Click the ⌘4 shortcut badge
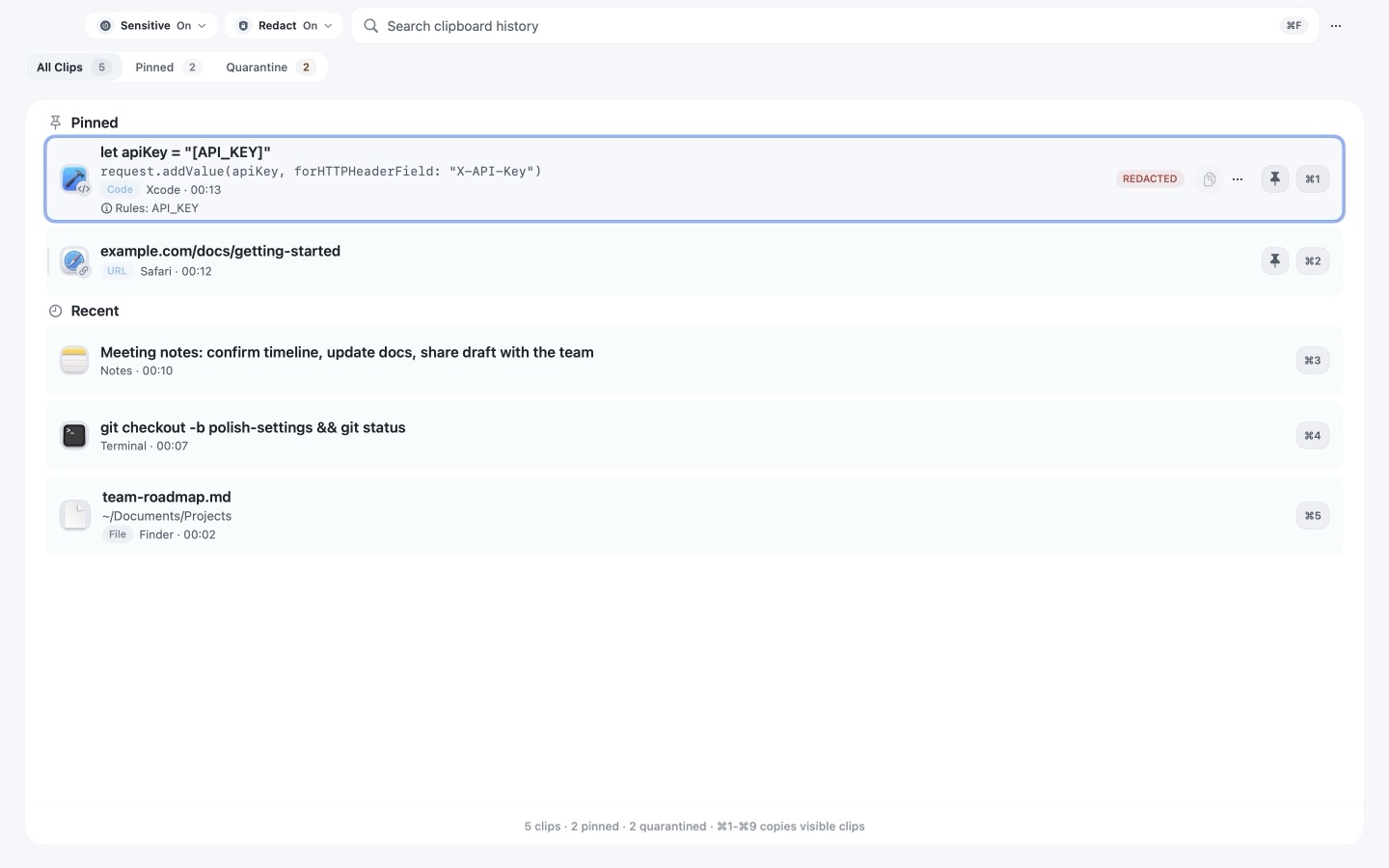The image size is (1389, 868). (x=1313, y=436)
